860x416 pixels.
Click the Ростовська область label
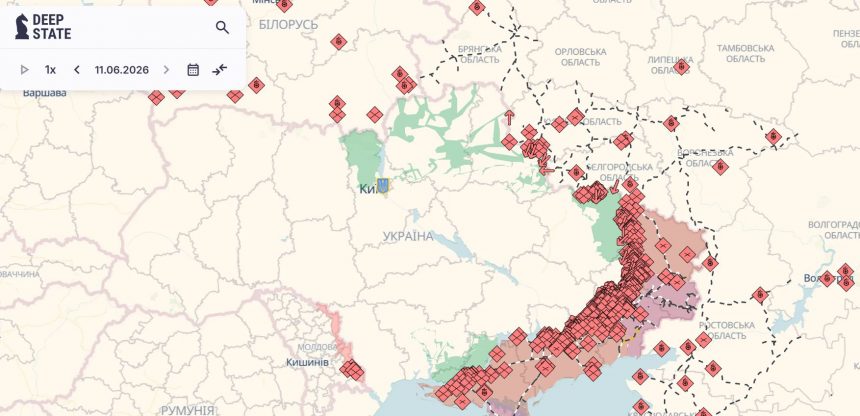(x=727, y=330)
